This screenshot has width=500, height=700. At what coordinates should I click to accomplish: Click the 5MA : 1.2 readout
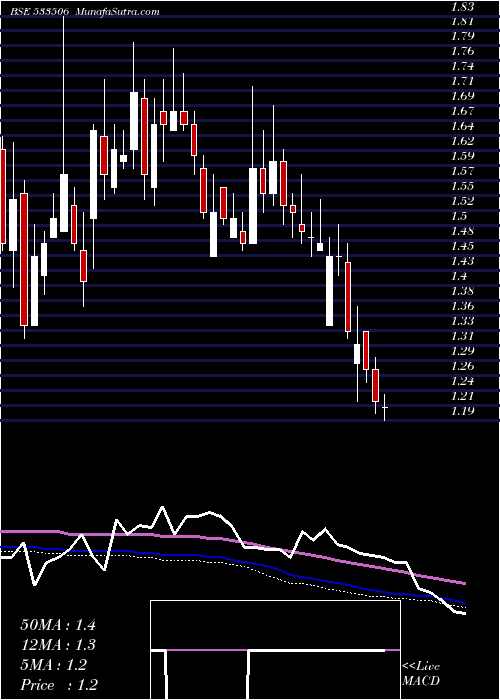coord(54,665)
